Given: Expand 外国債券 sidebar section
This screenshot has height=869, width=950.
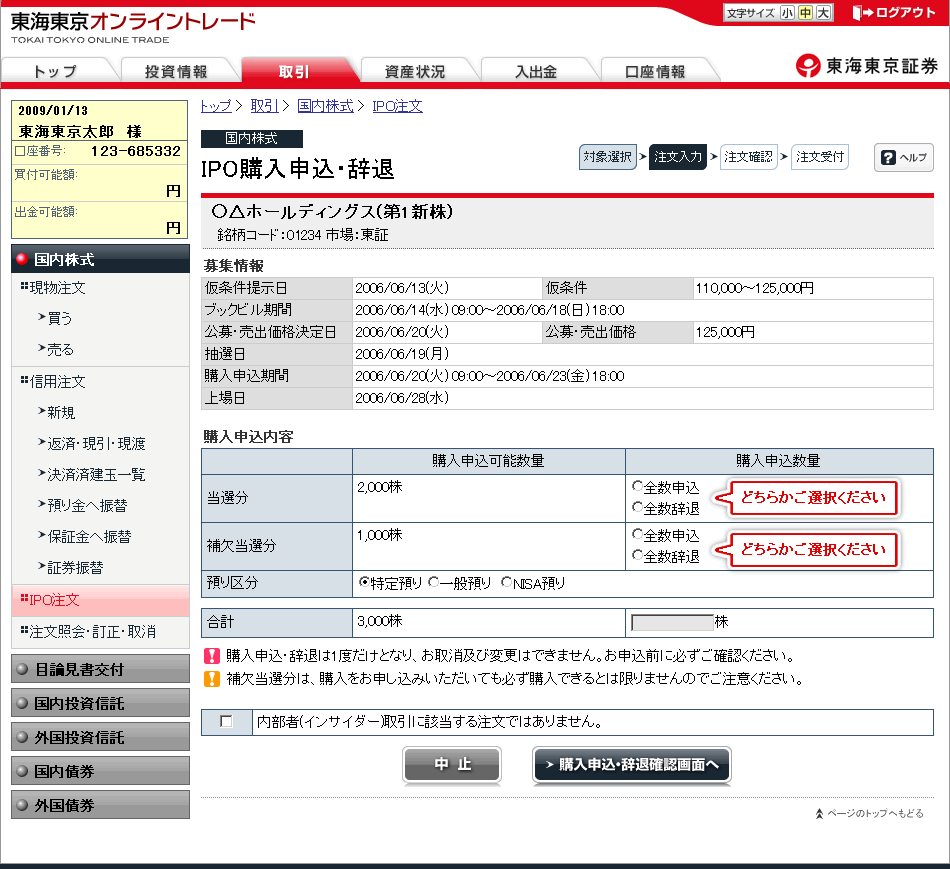Looking at the screenshot, I should click(101, 805).
